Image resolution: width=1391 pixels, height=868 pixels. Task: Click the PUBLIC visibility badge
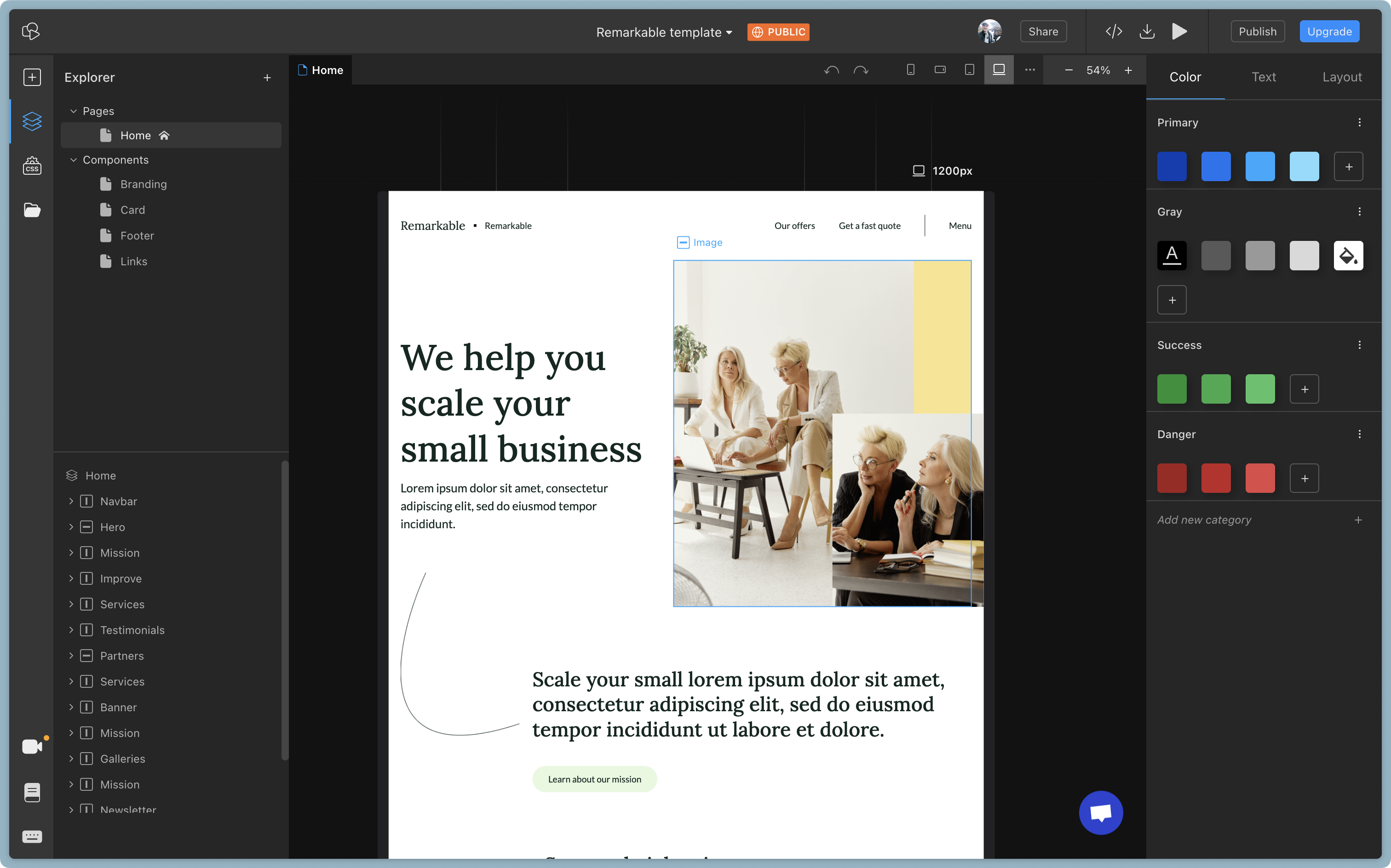click(x=778, y=32)
